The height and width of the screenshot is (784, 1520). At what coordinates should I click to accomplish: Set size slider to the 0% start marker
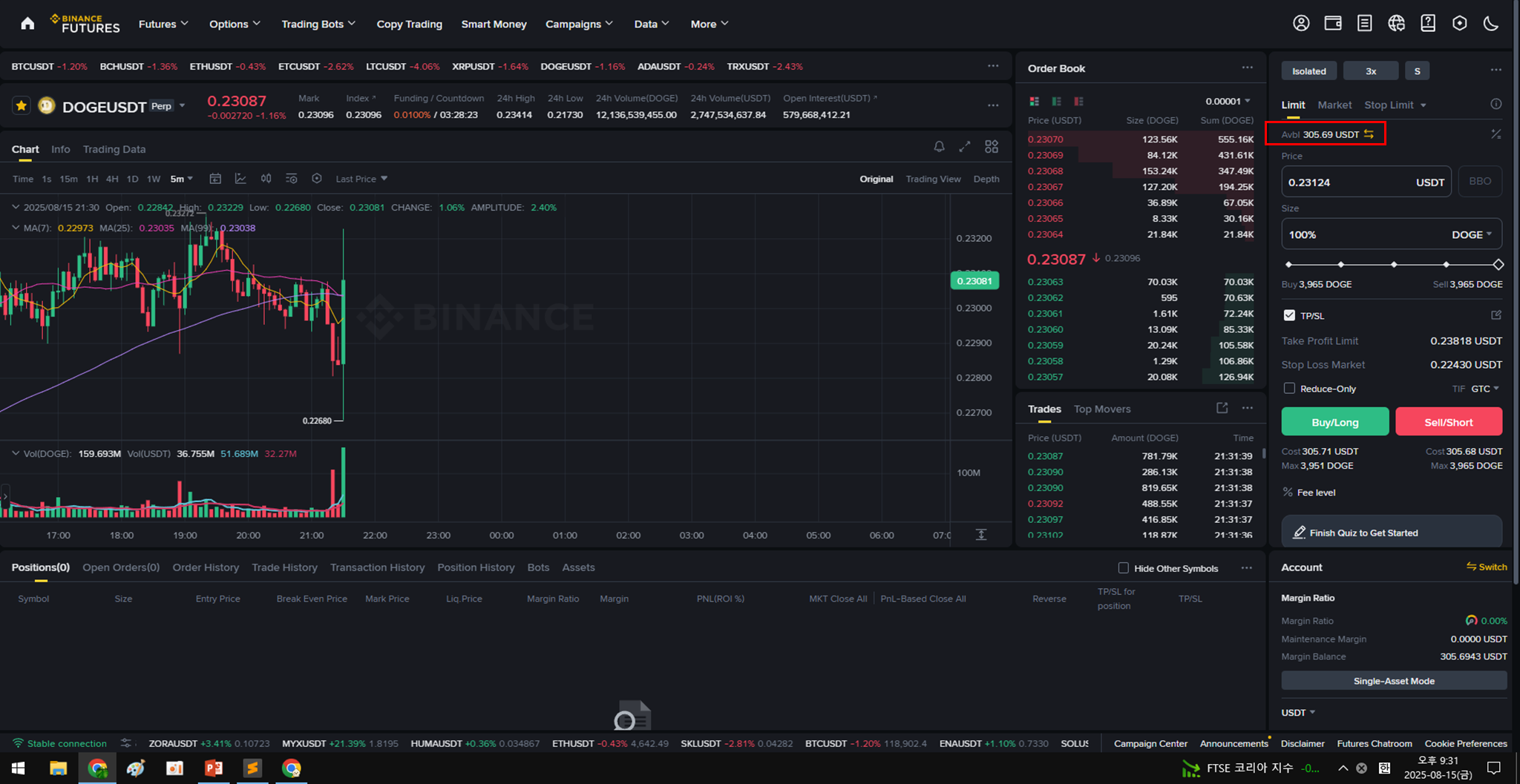[1288, 264]
